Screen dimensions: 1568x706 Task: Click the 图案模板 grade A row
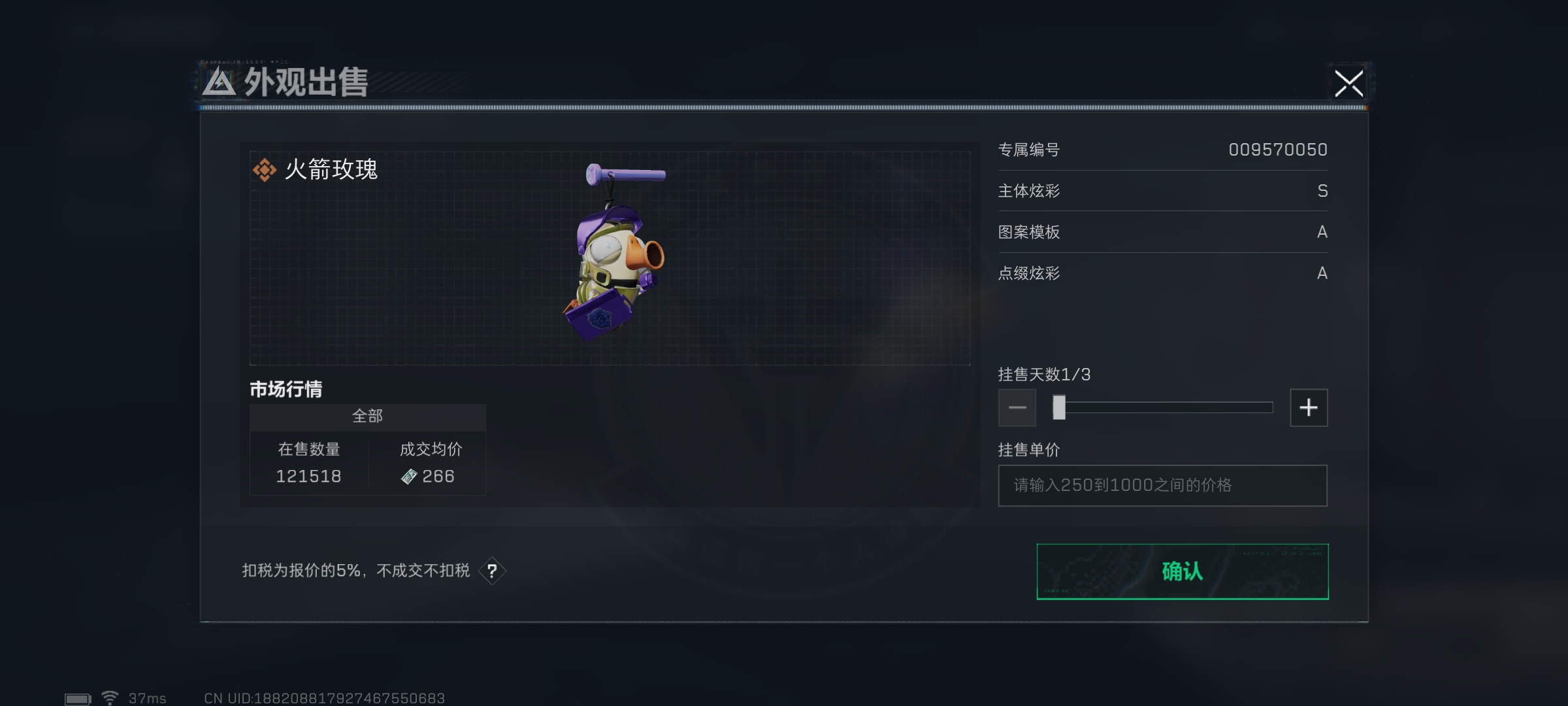[1163, 232]
